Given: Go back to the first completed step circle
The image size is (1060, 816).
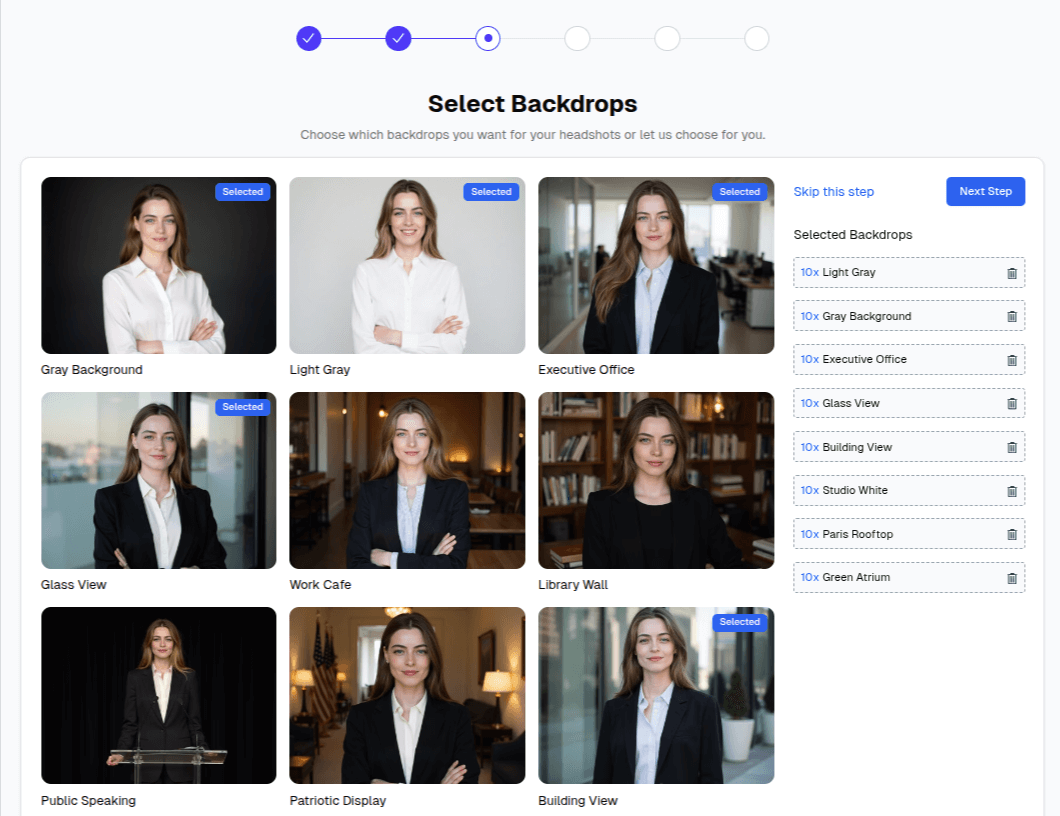Looking at the screenshot, I should [x=308, y=39].
